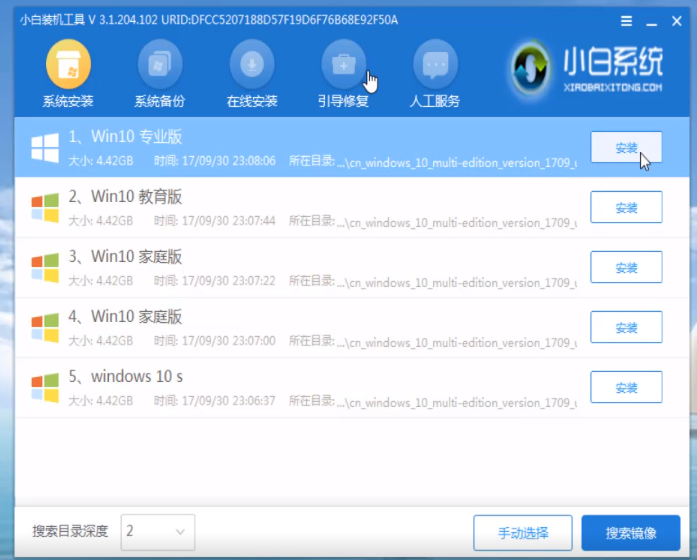Install windows 10 s with 安装 button

click(x=626, y=387)
